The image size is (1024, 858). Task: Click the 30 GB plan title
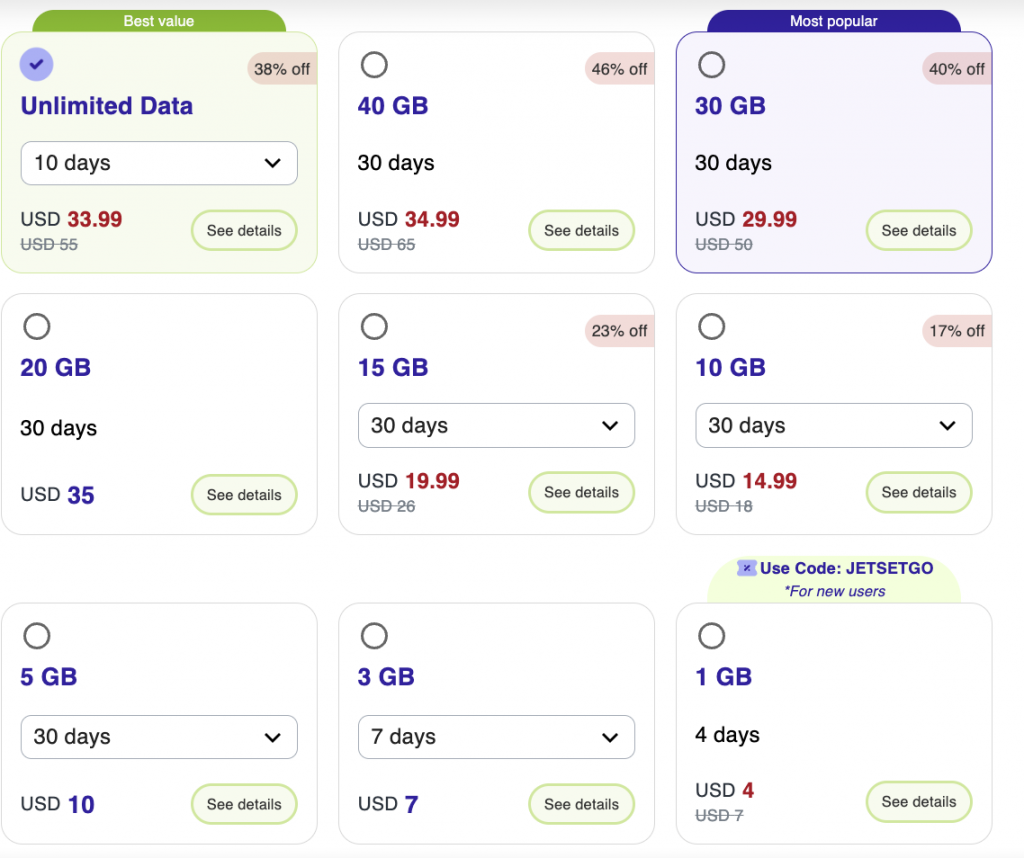point(730,106)
